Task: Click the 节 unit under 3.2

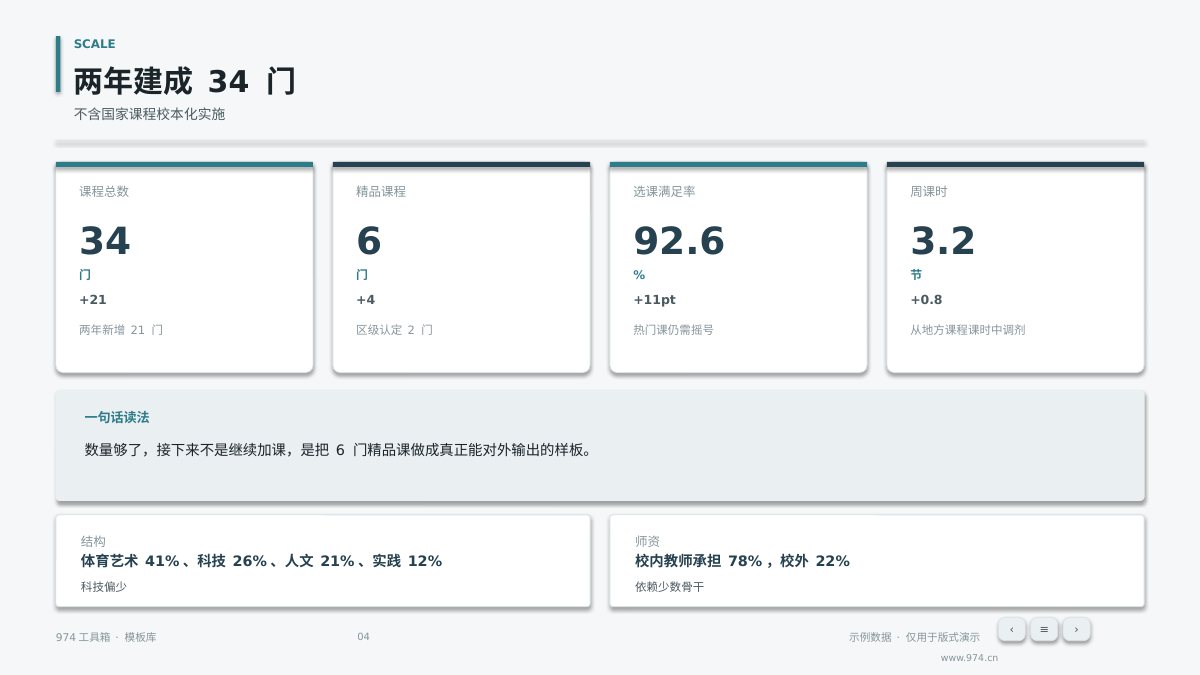Action: [916, 275]
